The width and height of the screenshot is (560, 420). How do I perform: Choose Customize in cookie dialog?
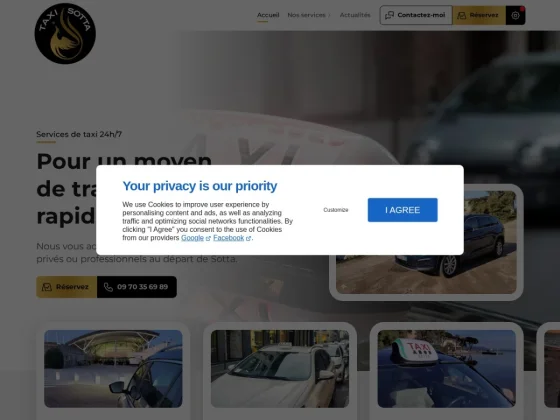click(336, 210)
